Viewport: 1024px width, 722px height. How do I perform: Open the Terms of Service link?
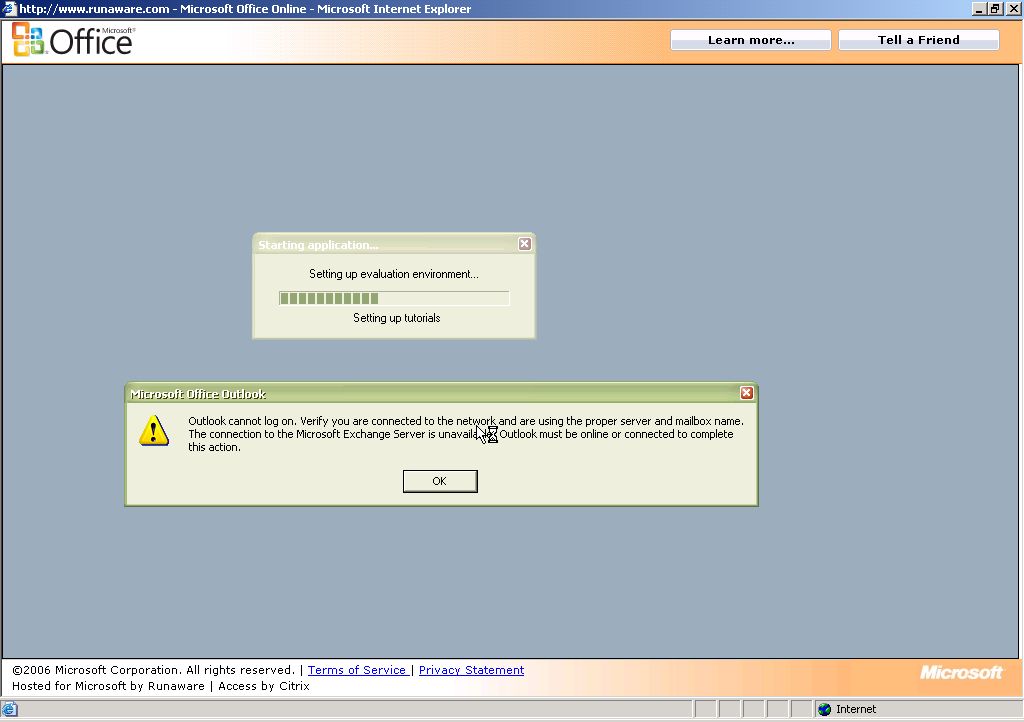tap(357, 670)
